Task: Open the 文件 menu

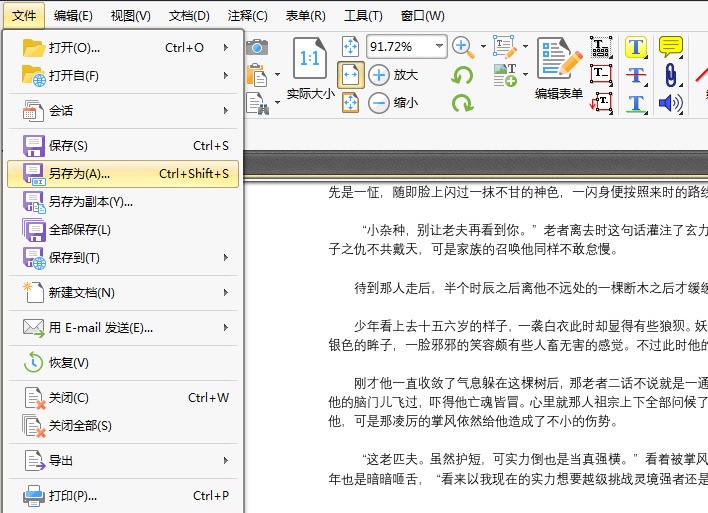Action: tap(24, 16)
